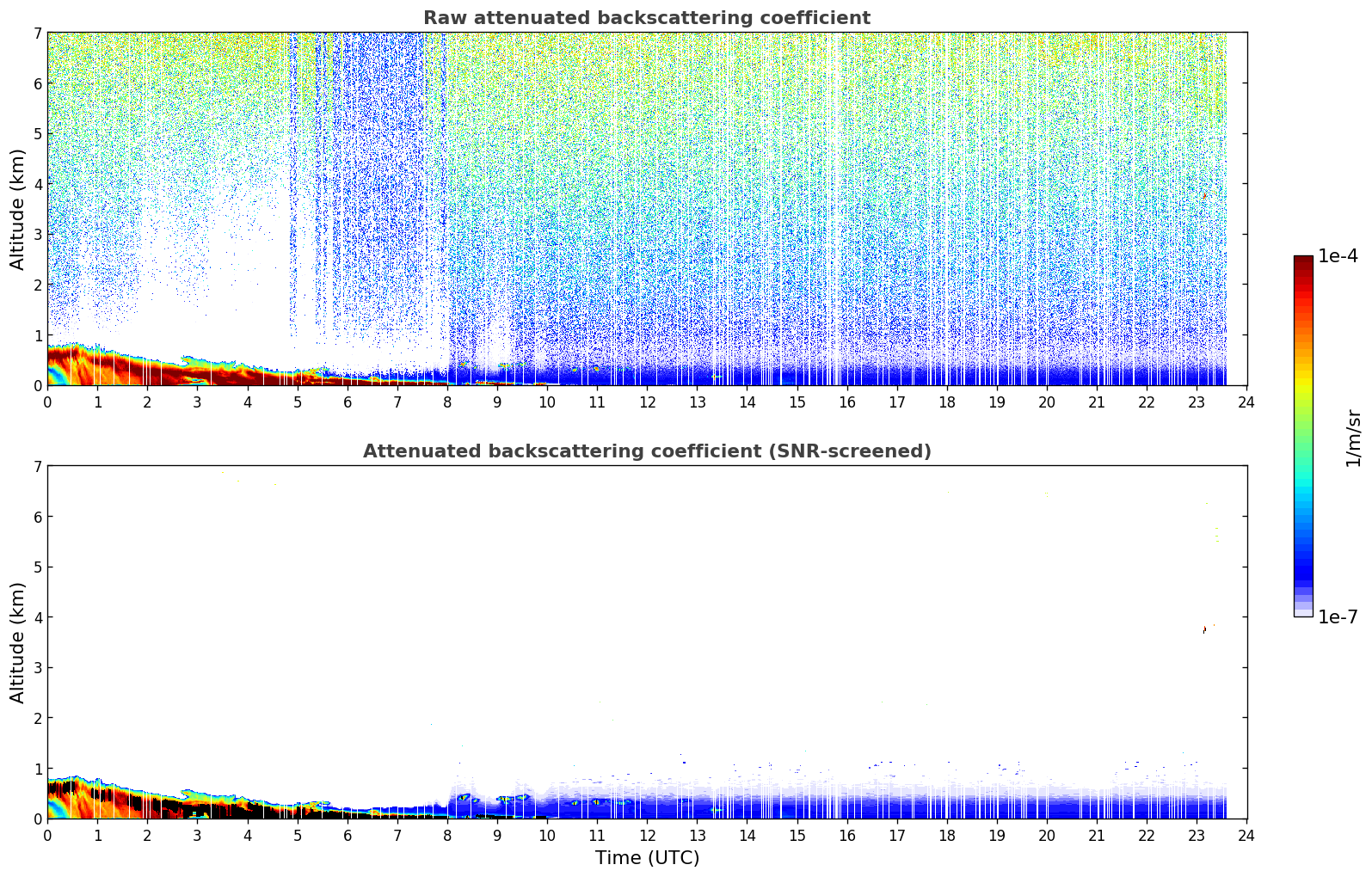
Task: Click time tick '12' under the SNR-screened plot
Action: (x=647, y=835)
